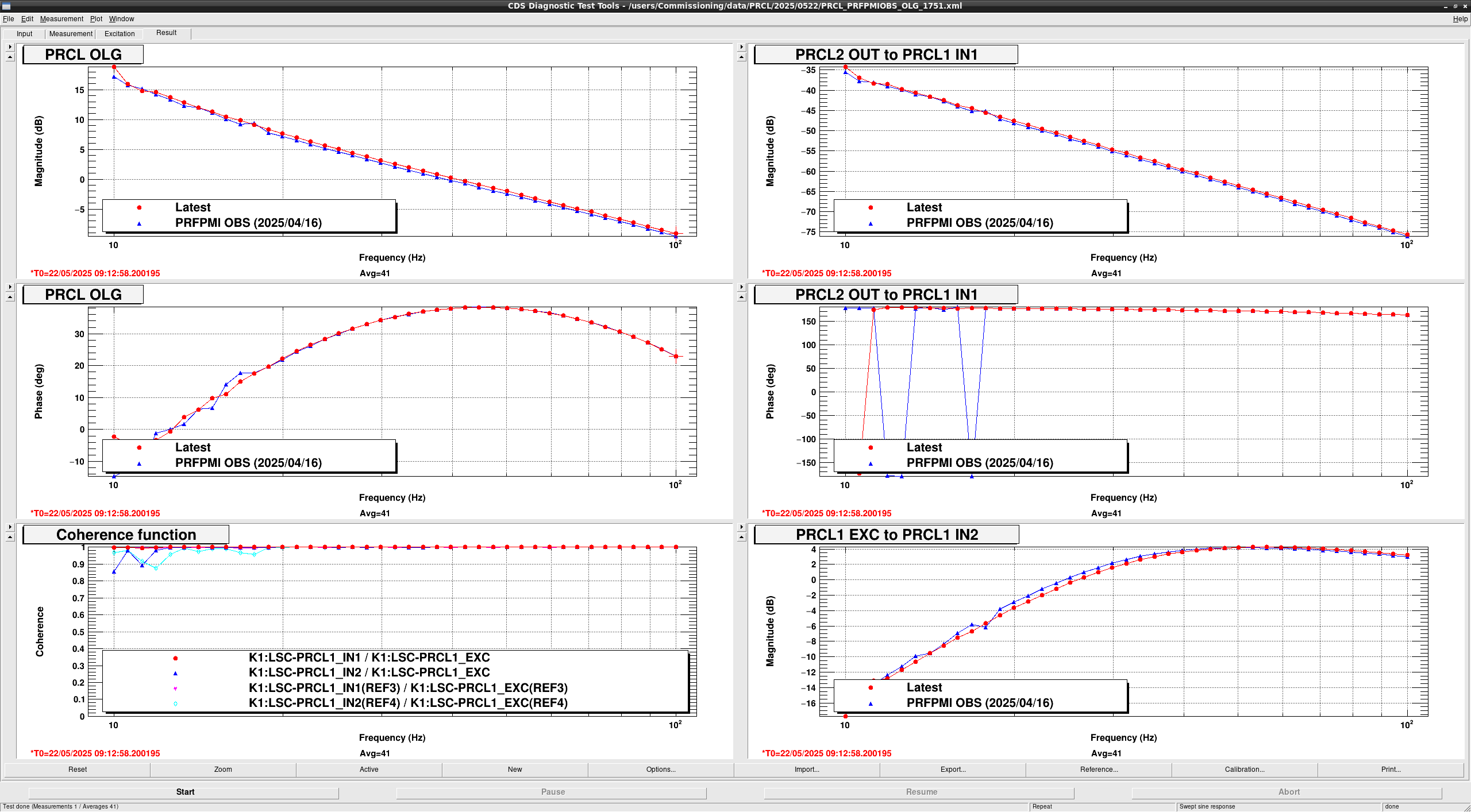Click up-arrow button beside PRCL OLG phase plot
Viewport: 1471px width, 812px height.
coord(10,297)
